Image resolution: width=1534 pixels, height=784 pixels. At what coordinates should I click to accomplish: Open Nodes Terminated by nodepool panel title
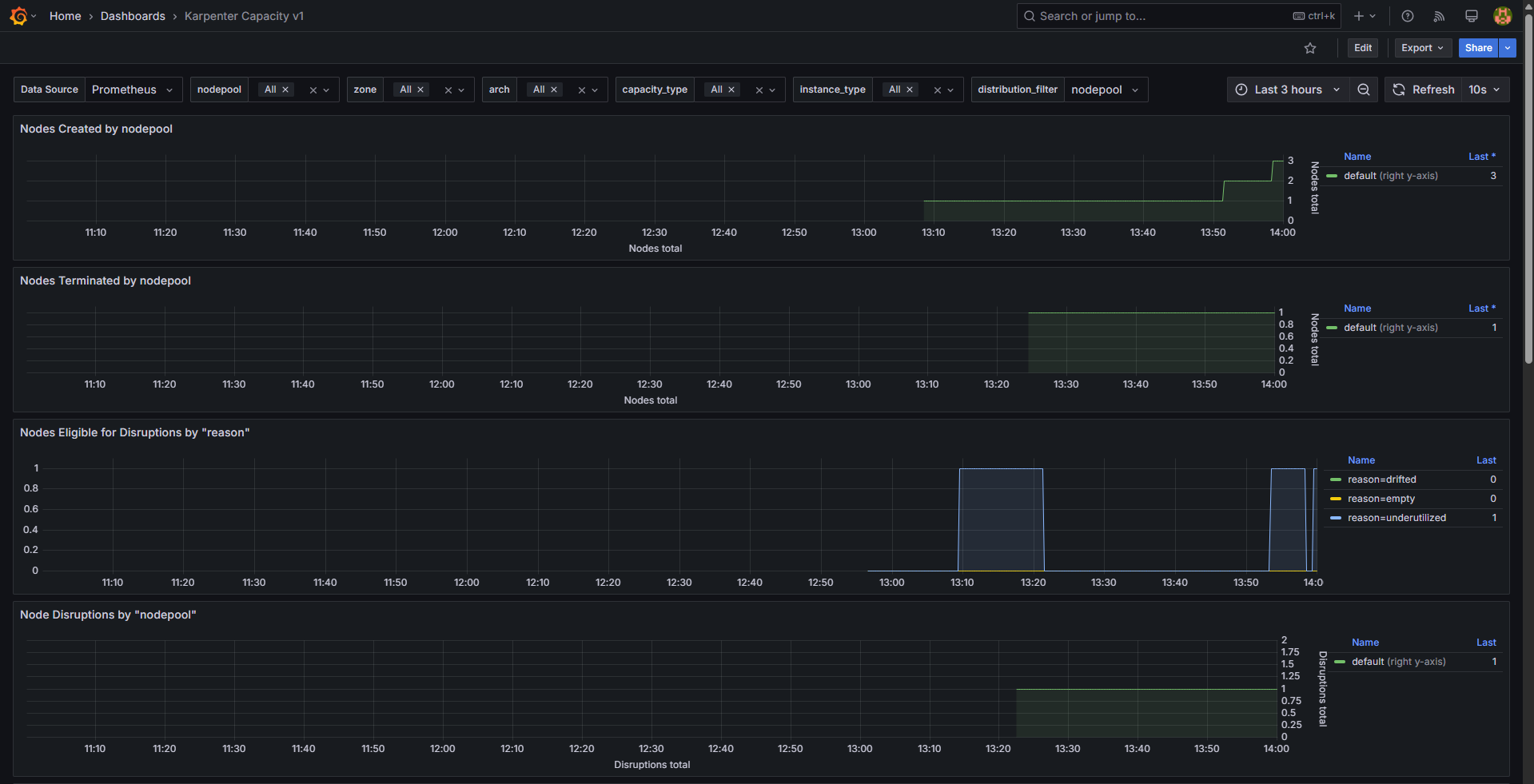pos(106,281)
